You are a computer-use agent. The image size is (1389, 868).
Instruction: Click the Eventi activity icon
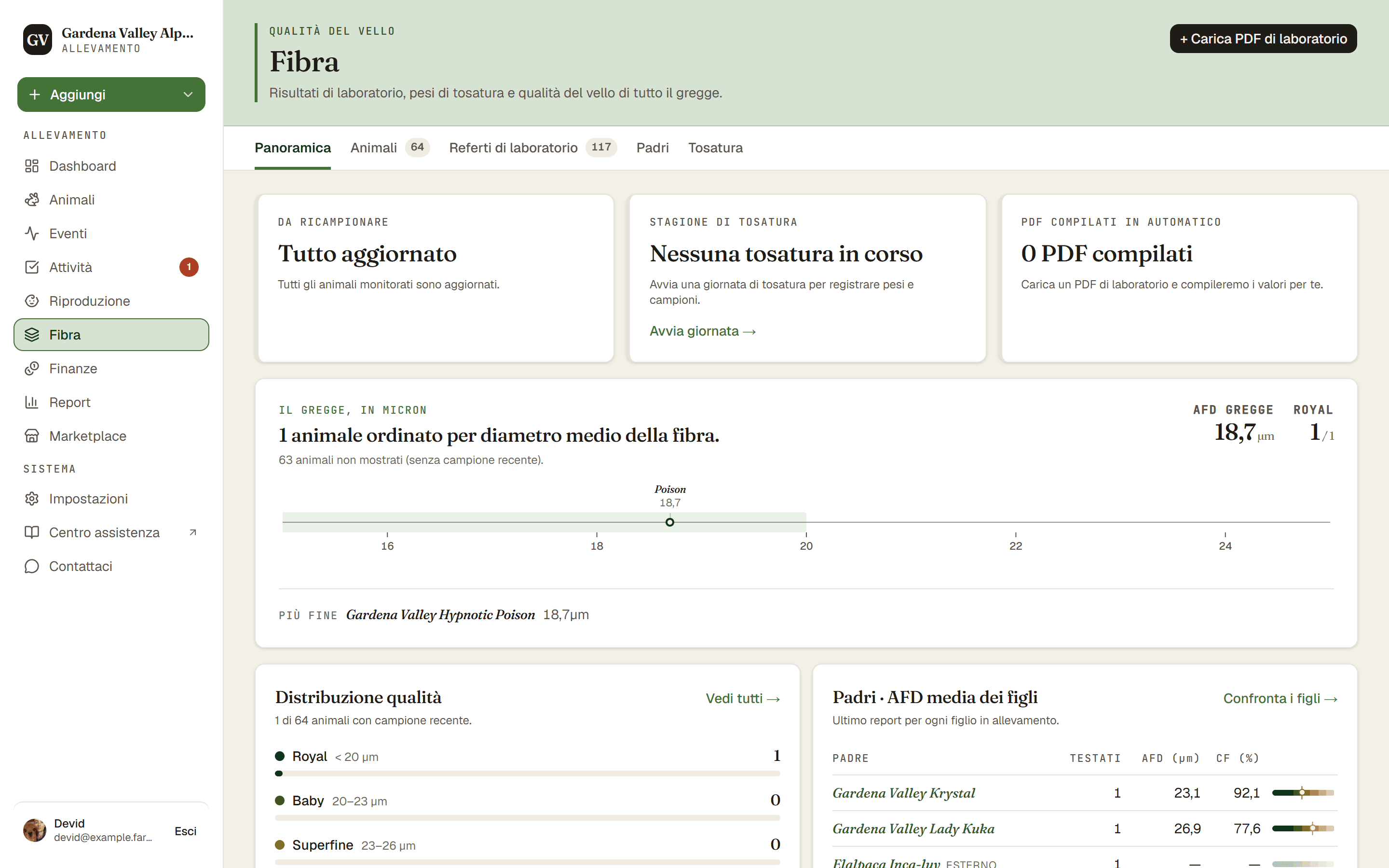[31, 234]
